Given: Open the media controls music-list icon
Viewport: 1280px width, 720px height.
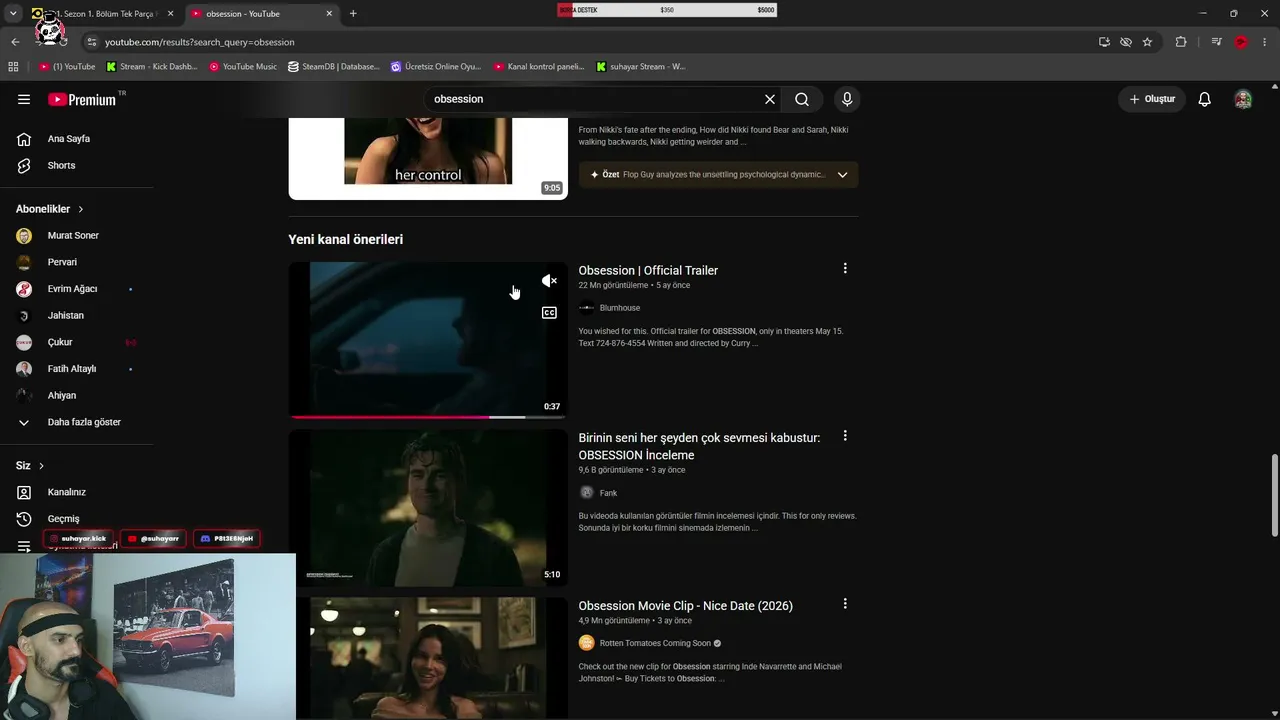Looking at the screenshot, I should pyautogui.click(x=1216, y=42).
